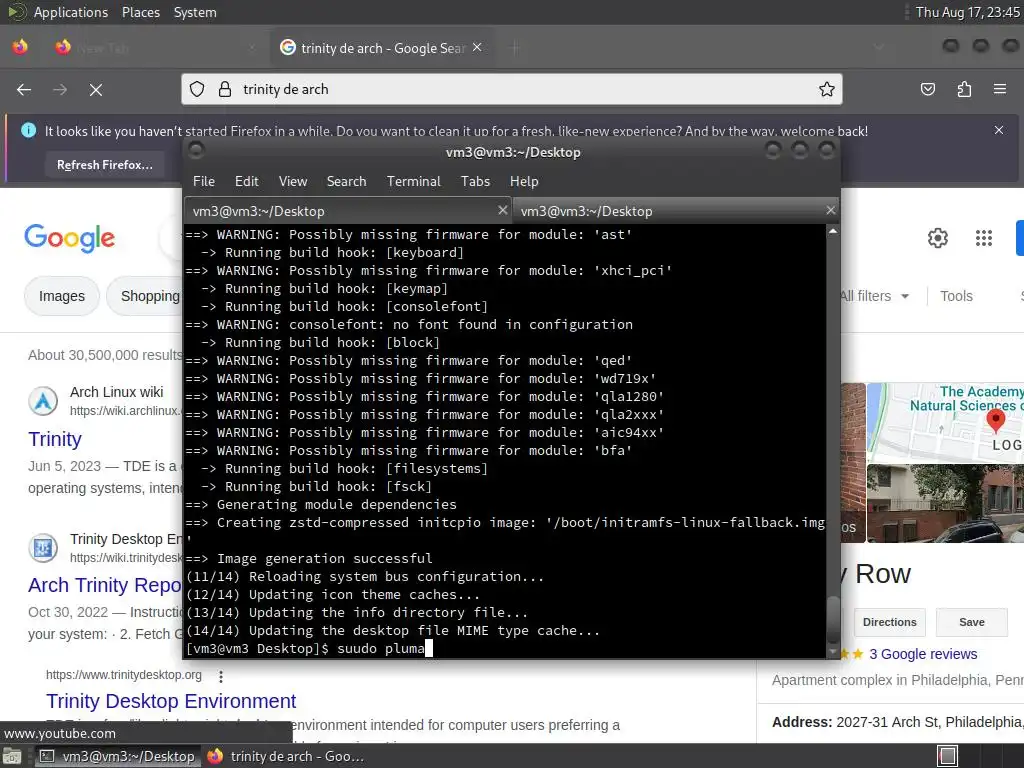Open the Terminal menu in terminal window

[413, 181]
